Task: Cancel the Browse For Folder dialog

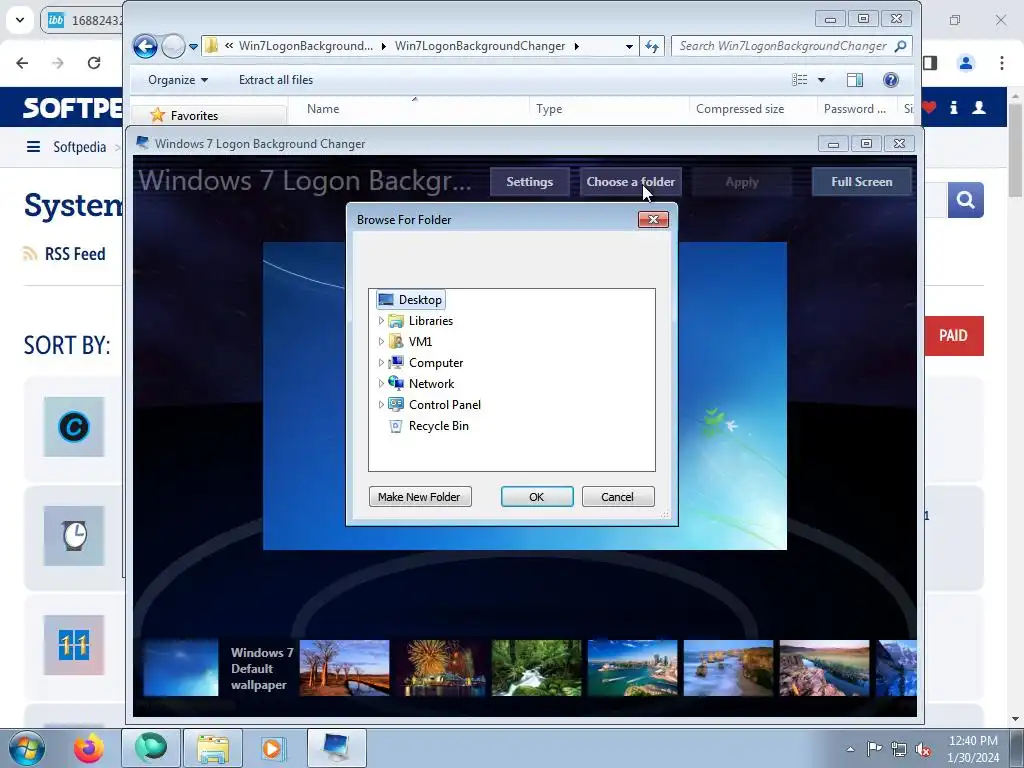Action: click(x=618, y=497)
